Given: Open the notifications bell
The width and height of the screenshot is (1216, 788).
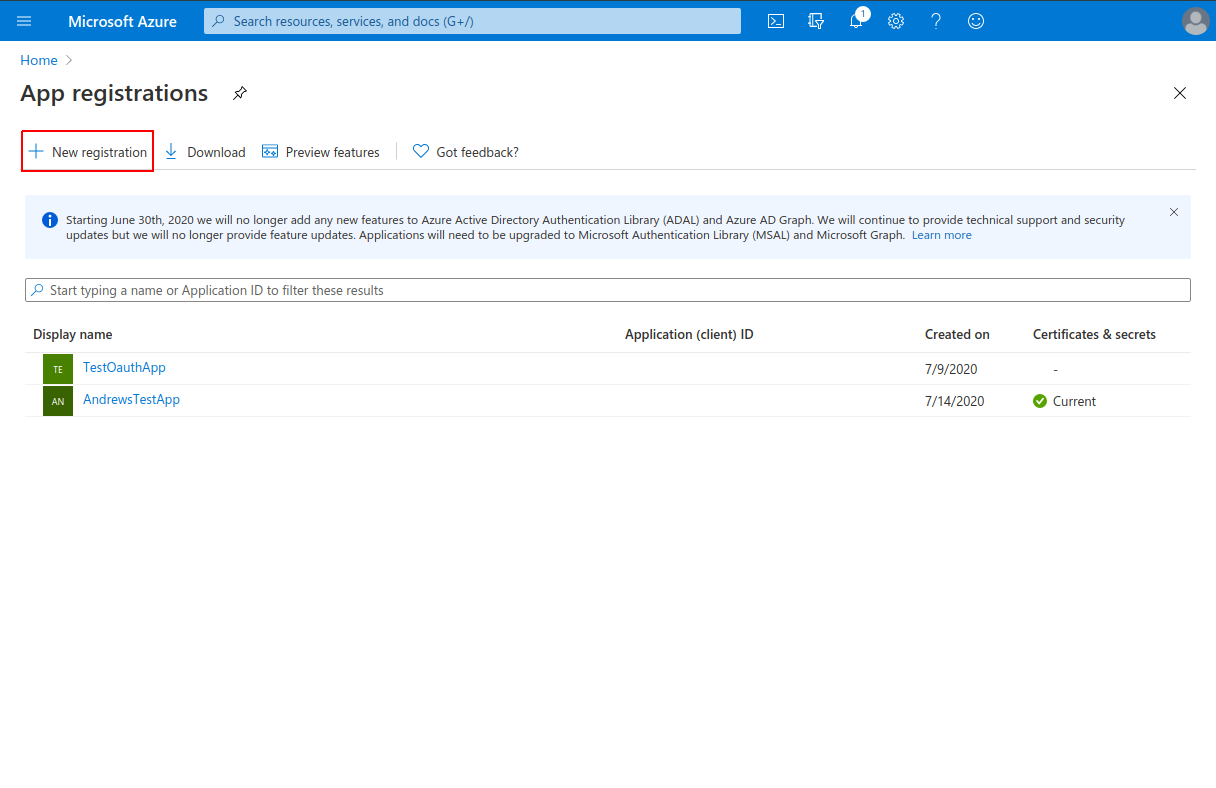Looking at the screenshot, I should coord(856,22).
